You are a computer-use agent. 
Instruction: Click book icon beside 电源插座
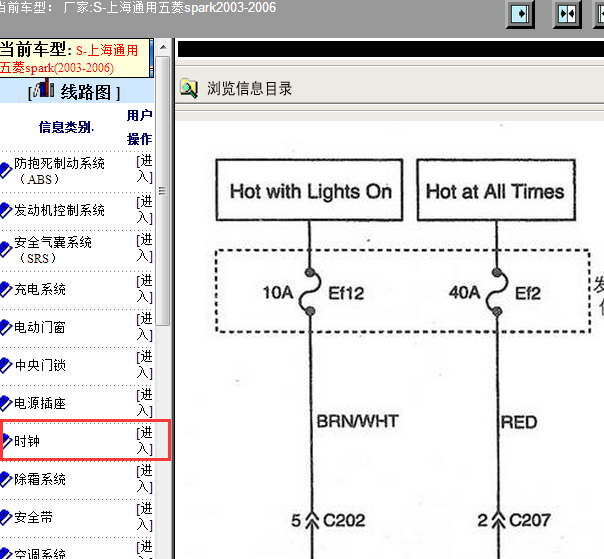coord(5,403)
